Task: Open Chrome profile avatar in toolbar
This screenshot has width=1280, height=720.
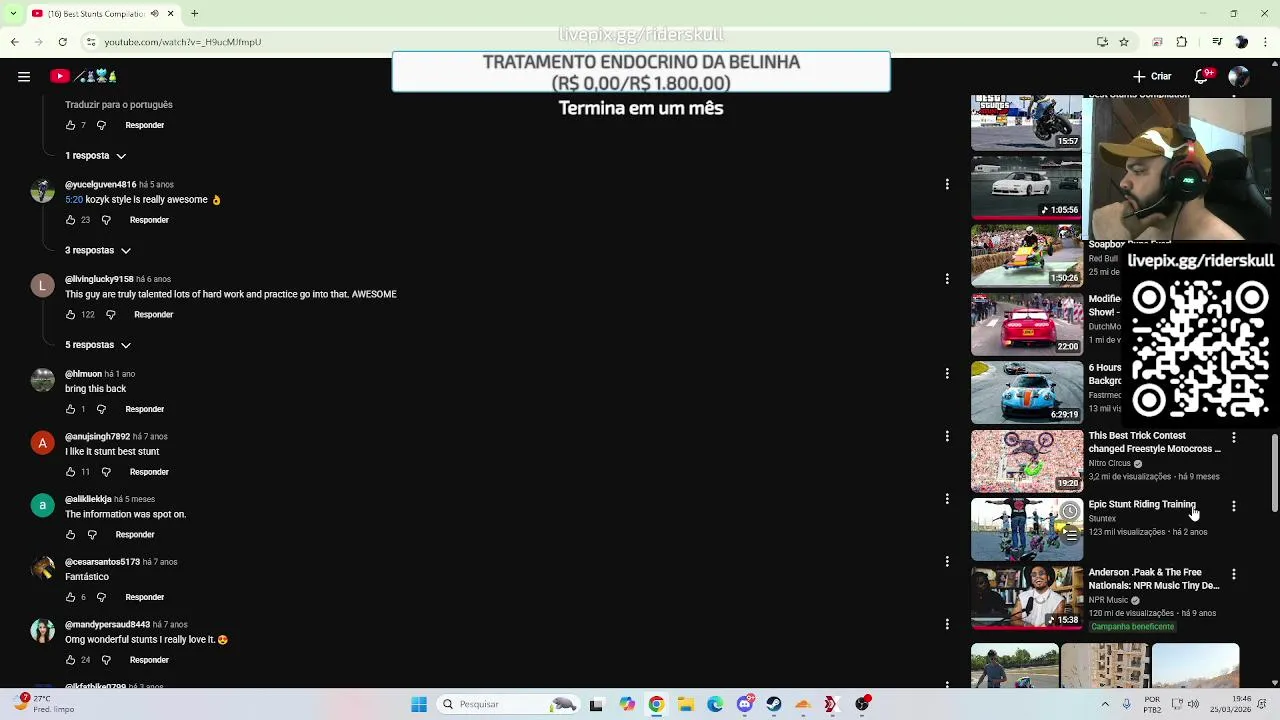Action: tap(1241, 42)
